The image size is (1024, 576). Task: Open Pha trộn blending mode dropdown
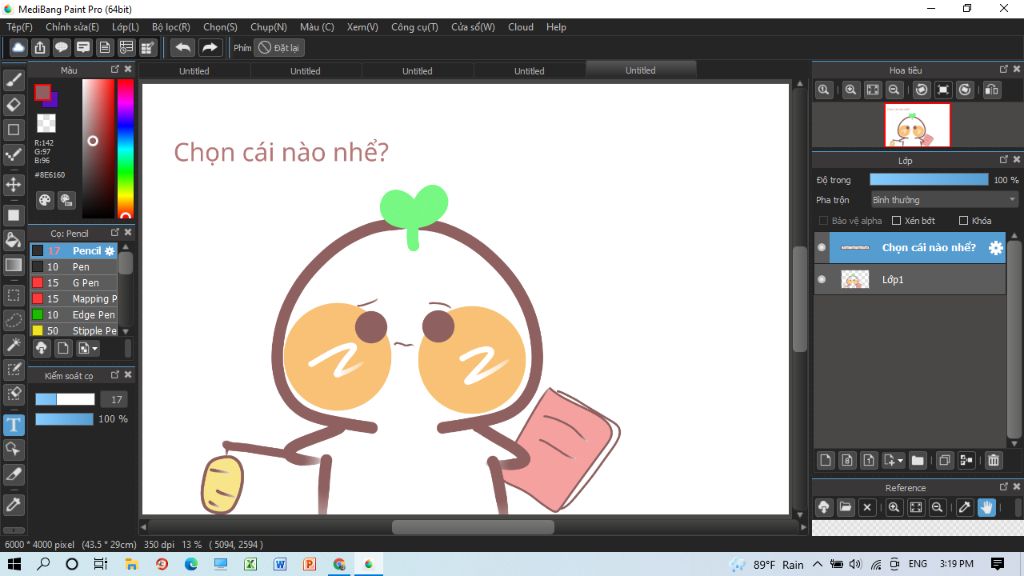[944, 200]
